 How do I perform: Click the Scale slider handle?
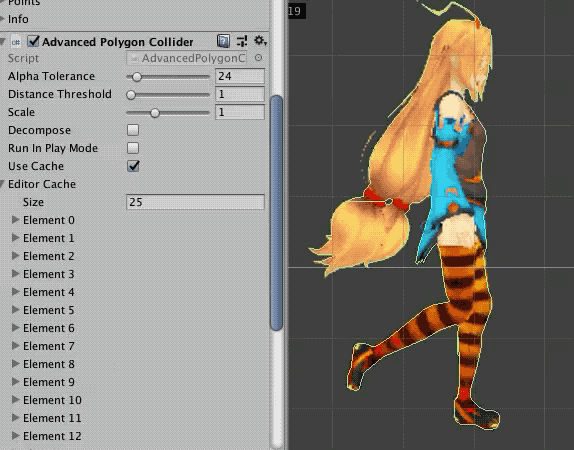tap(155, 112)
